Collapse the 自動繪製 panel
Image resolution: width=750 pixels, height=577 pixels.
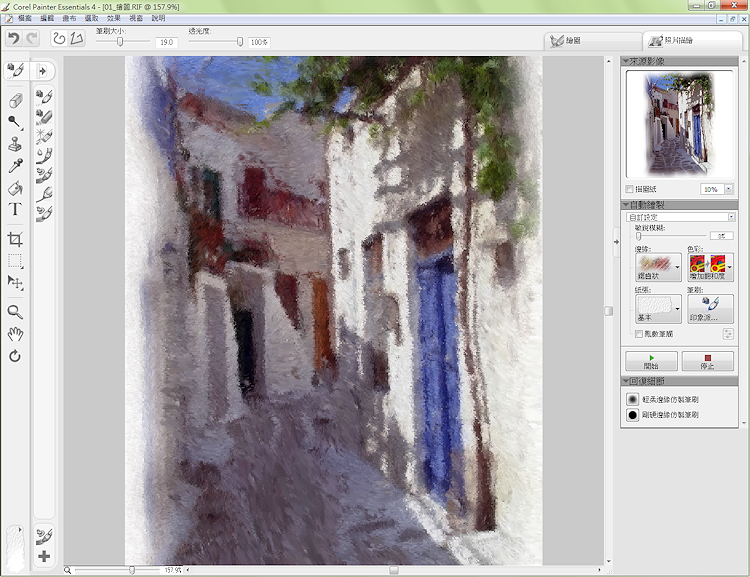pos(626,205)
